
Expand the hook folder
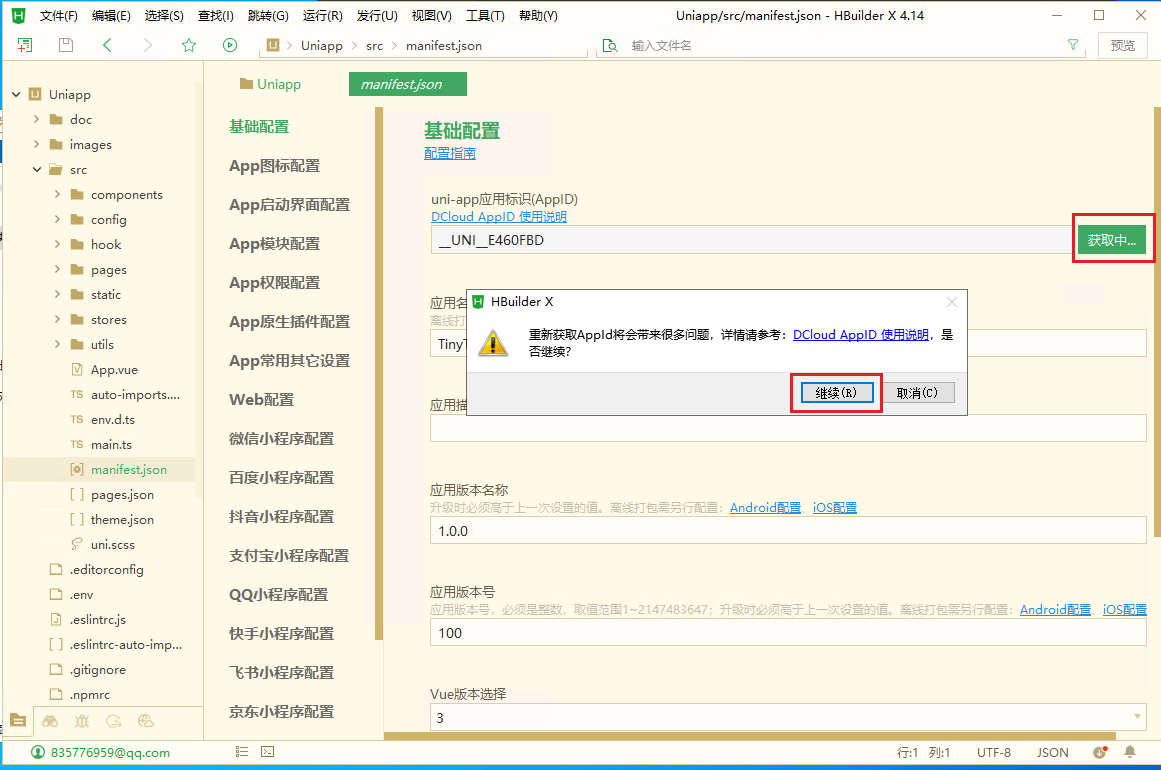(57, 244)
